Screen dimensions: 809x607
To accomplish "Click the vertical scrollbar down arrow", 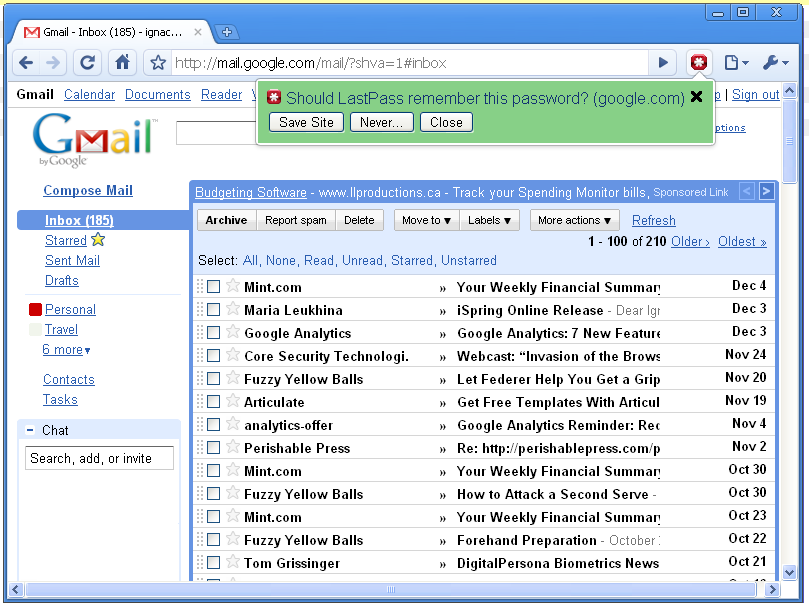I will click(789, 572).
